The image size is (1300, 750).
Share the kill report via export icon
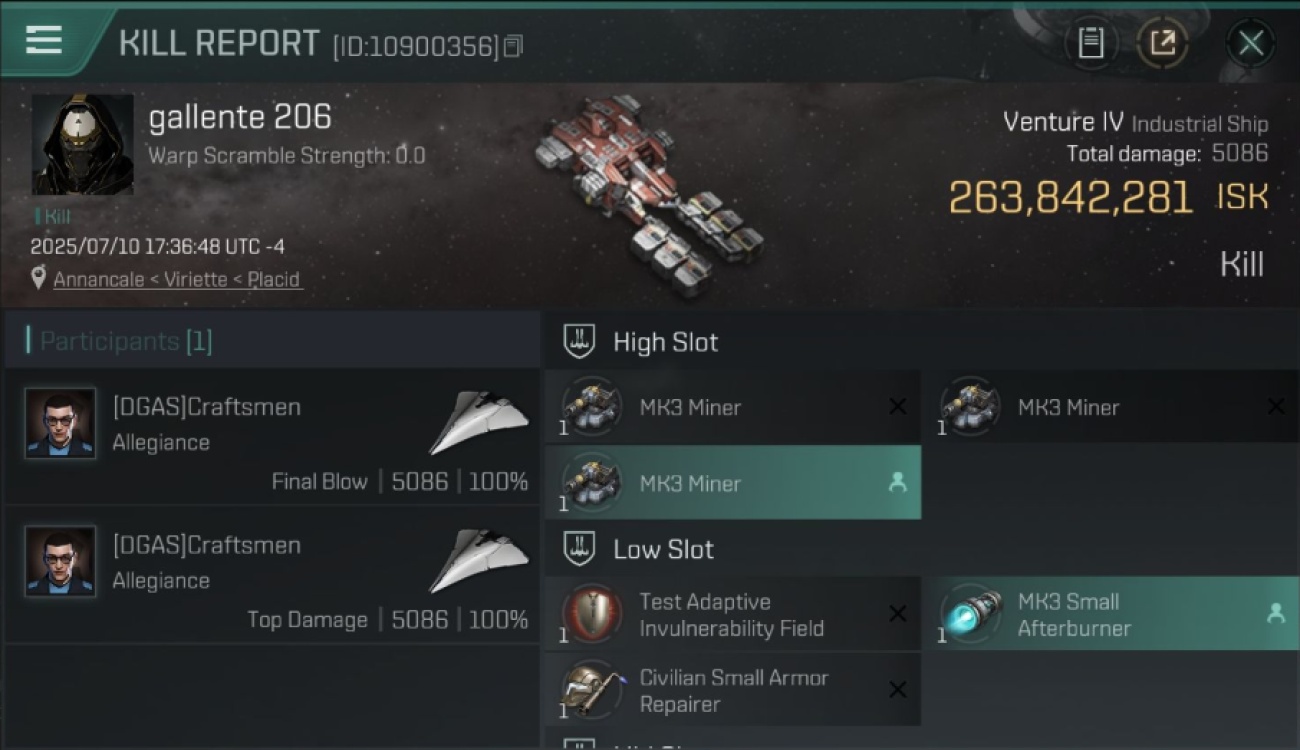tap(1162, 43)
